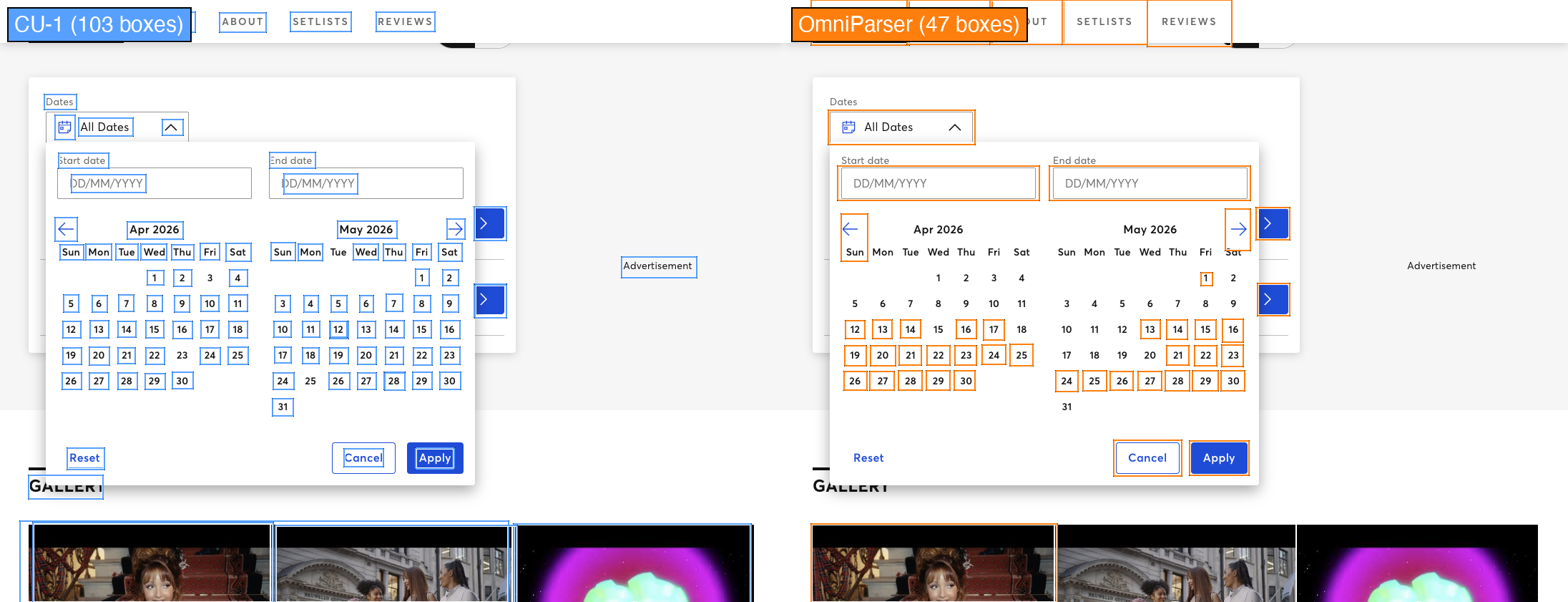Click the Apr 2026 month title in CU-1 panel
1568x602 pixels.
[155, 229]
